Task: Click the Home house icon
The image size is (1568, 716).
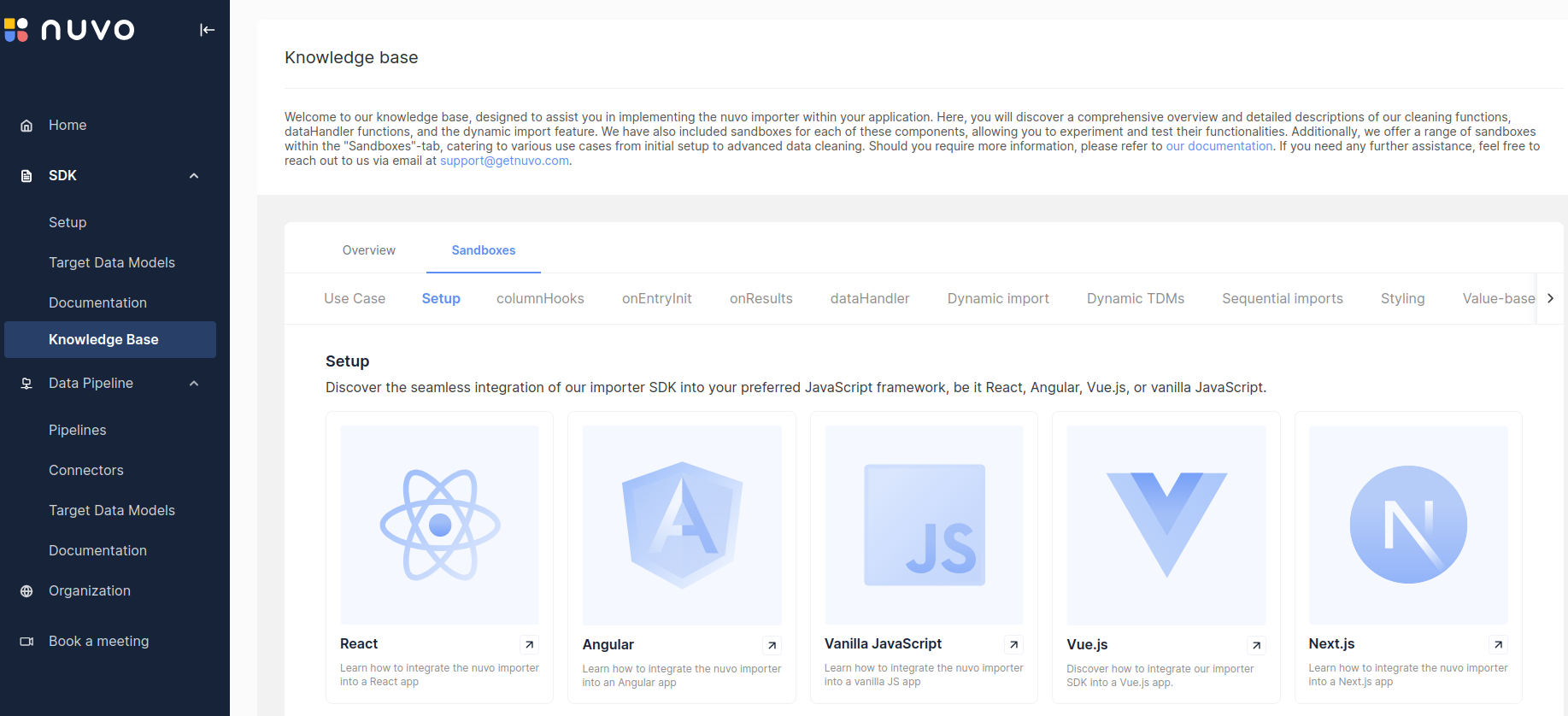Action: click(26, 126)
